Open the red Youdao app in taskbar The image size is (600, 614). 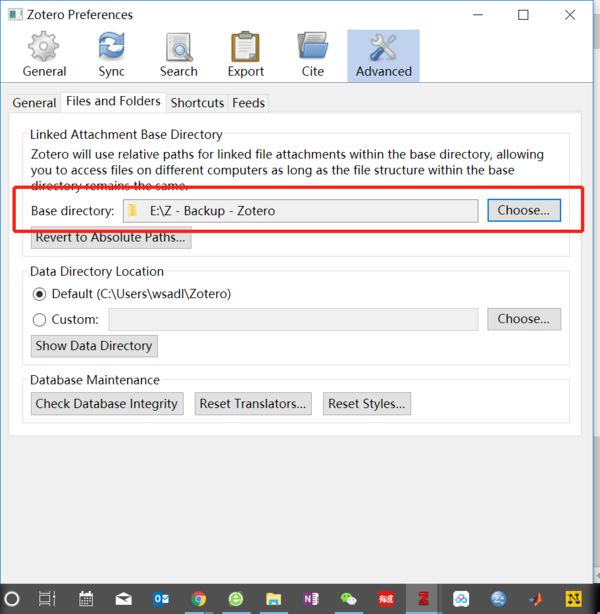coord(386,599)
